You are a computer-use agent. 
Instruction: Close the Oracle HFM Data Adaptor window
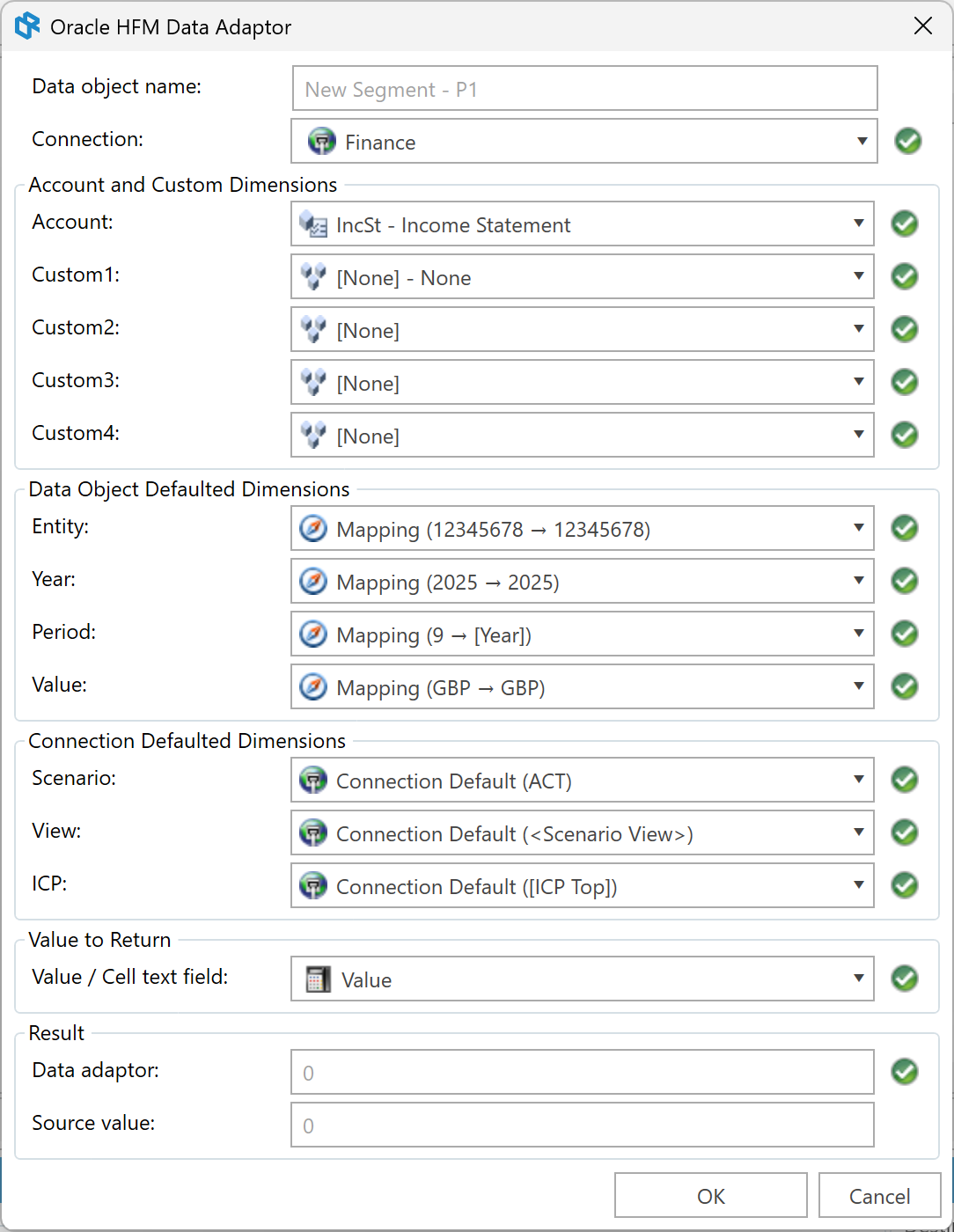pos(923,26)
